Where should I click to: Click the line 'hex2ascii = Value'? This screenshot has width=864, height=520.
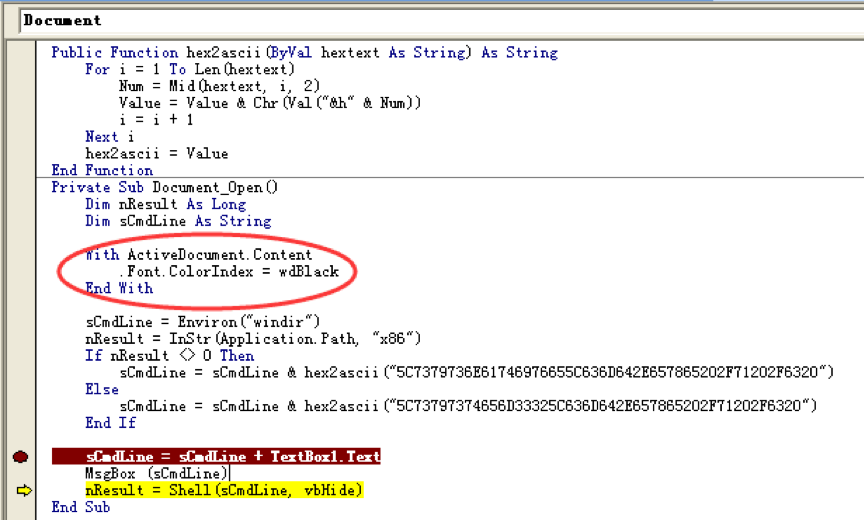click(x=156, y=153)
